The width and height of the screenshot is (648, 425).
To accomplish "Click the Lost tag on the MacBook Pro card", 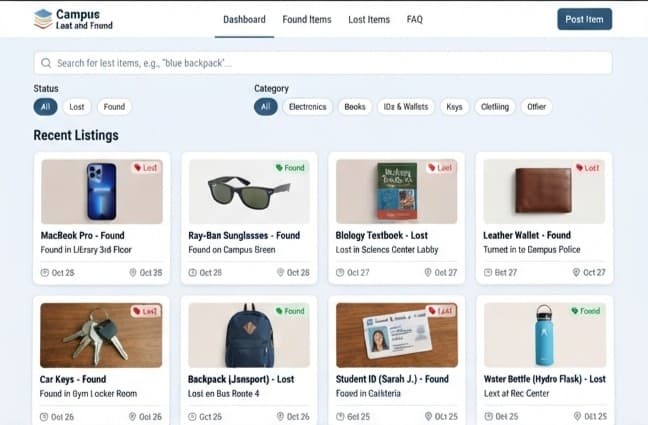I will tap(146, 167).
